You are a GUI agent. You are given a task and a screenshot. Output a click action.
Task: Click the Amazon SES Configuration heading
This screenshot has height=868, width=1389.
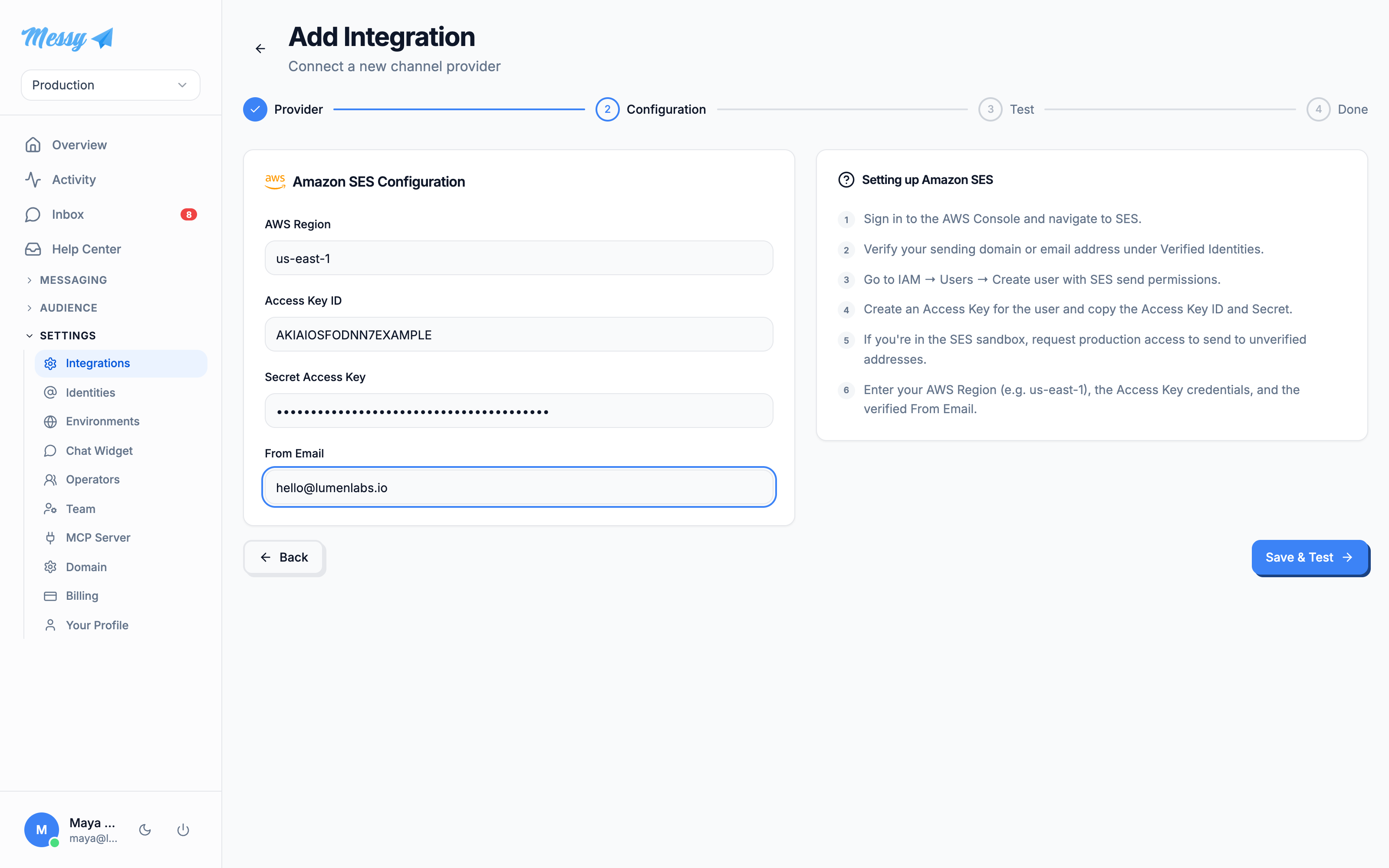tap(379, 182)
